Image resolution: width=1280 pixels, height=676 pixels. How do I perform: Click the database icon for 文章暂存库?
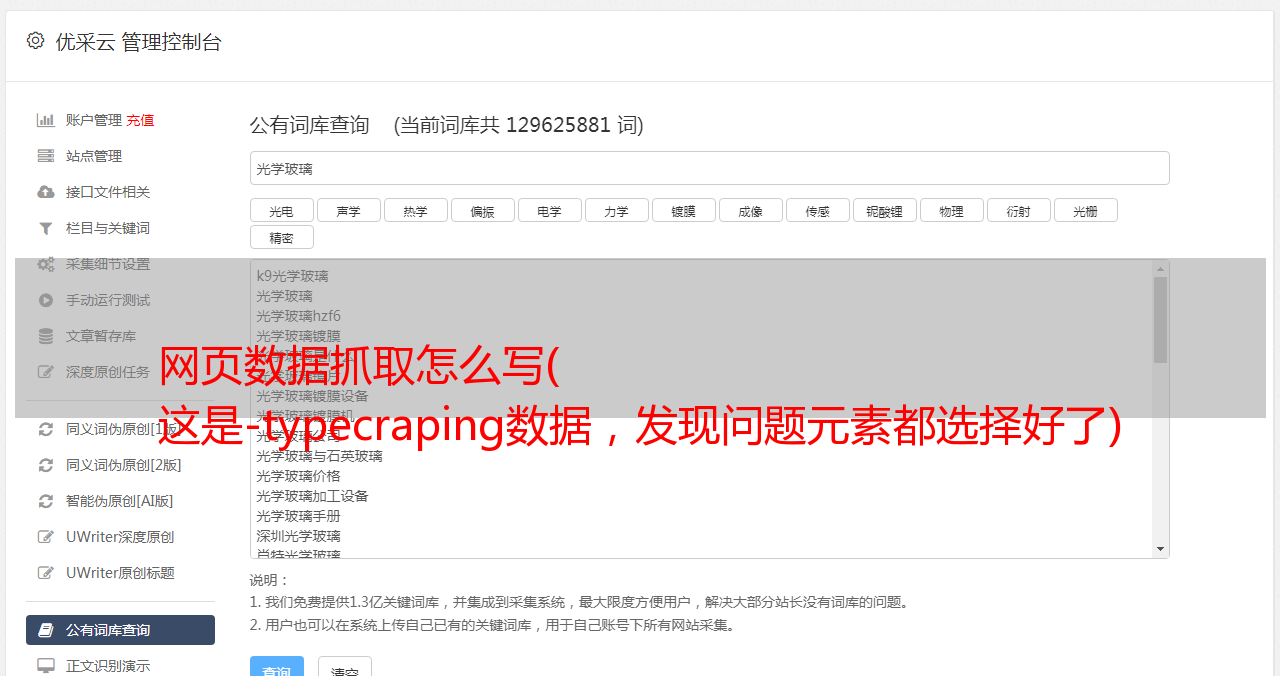point(45,336)
